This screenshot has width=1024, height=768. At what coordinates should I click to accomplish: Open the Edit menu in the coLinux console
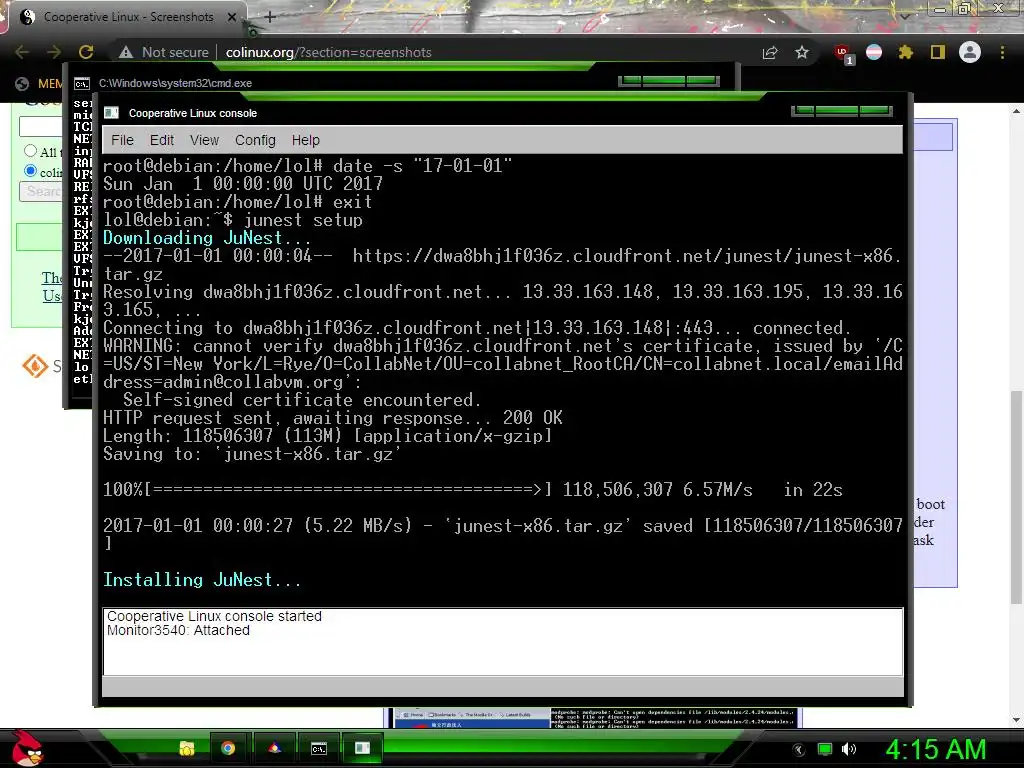click(161, 140)
